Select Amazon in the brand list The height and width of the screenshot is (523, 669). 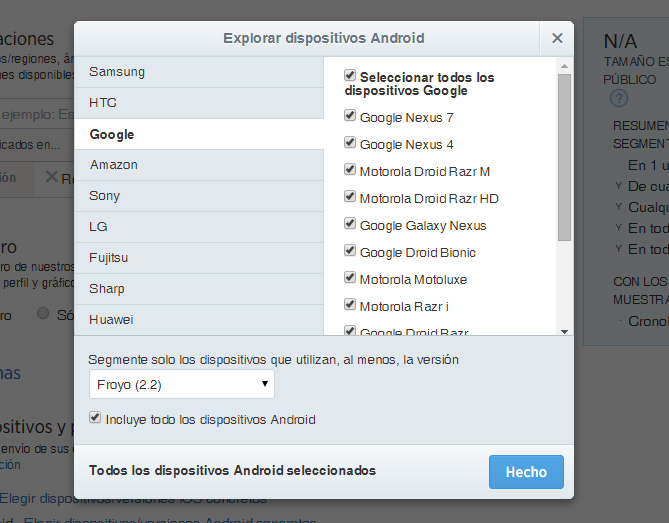tap(199, 165)
